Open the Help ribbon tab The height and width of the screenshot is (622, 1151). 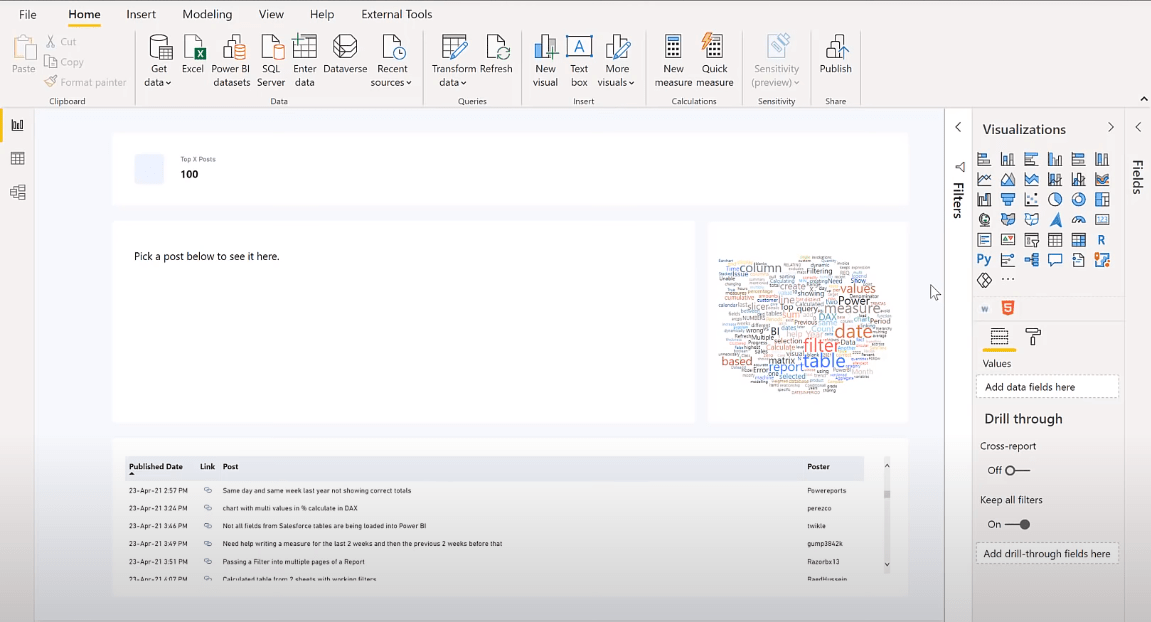(x=322, y=14)
